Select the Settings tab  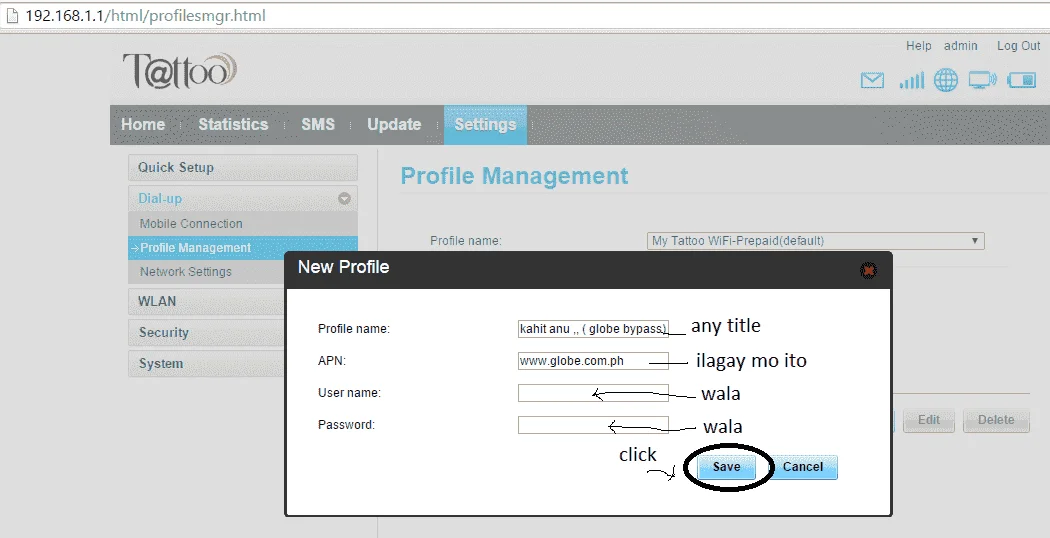[485, 125]
